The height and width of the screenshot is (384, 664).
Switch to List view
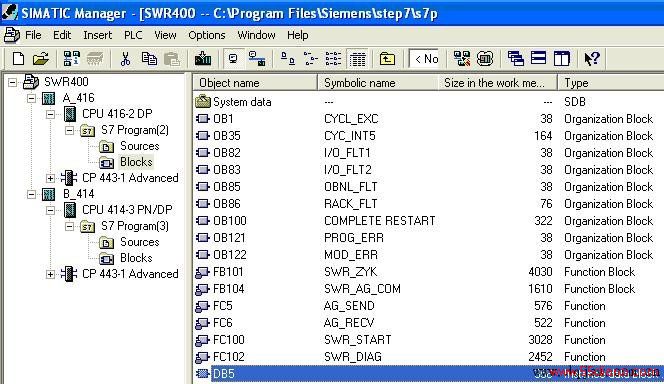point(333,58)
